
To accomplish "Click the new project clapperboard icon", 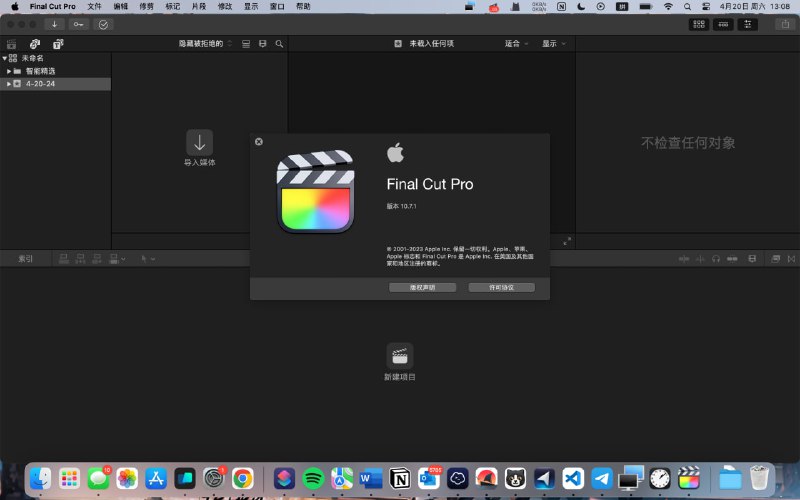I will point(400,355).
